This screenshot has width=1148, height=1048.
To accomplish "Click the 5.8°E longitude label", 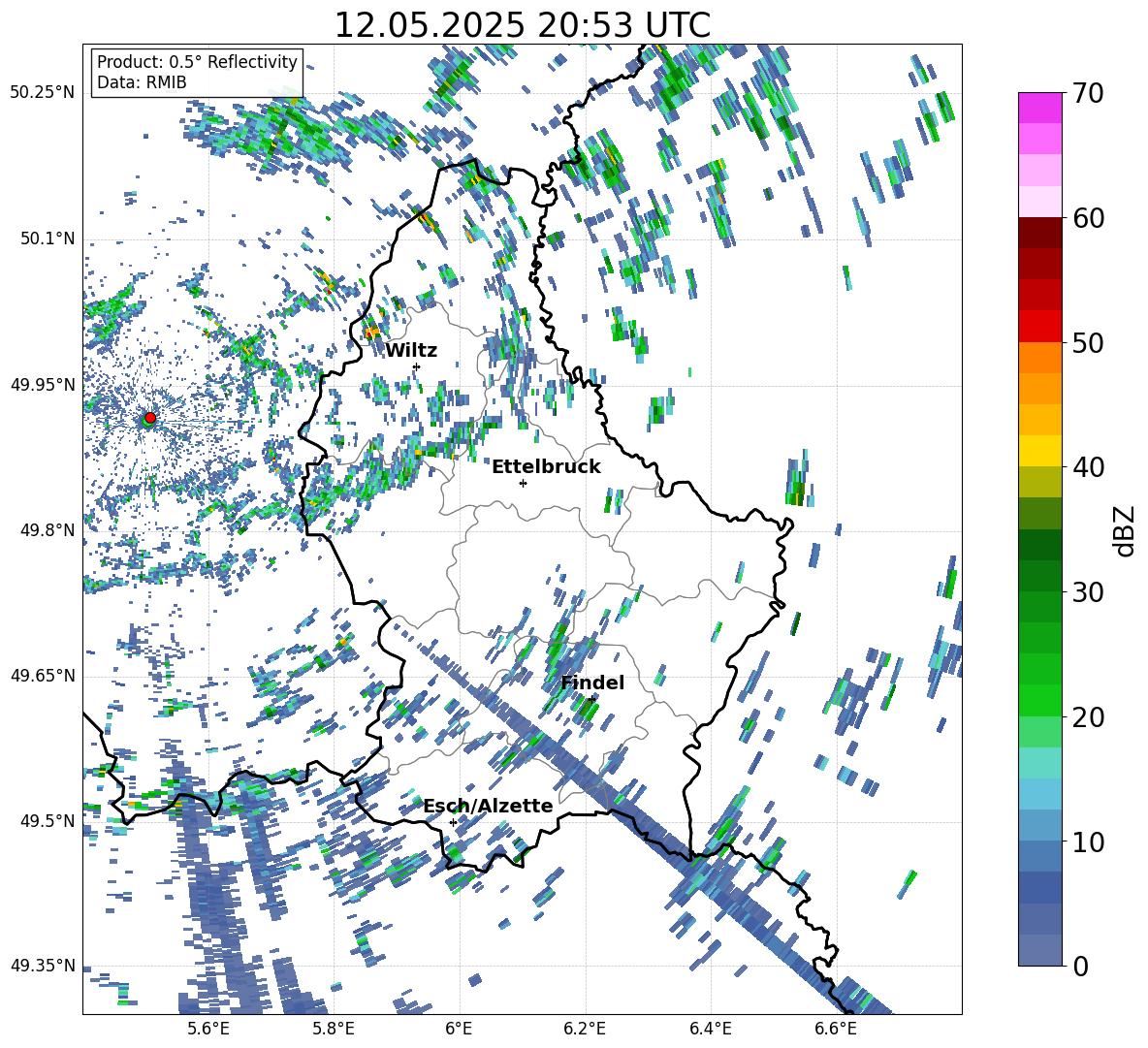I will (334, 1029).
